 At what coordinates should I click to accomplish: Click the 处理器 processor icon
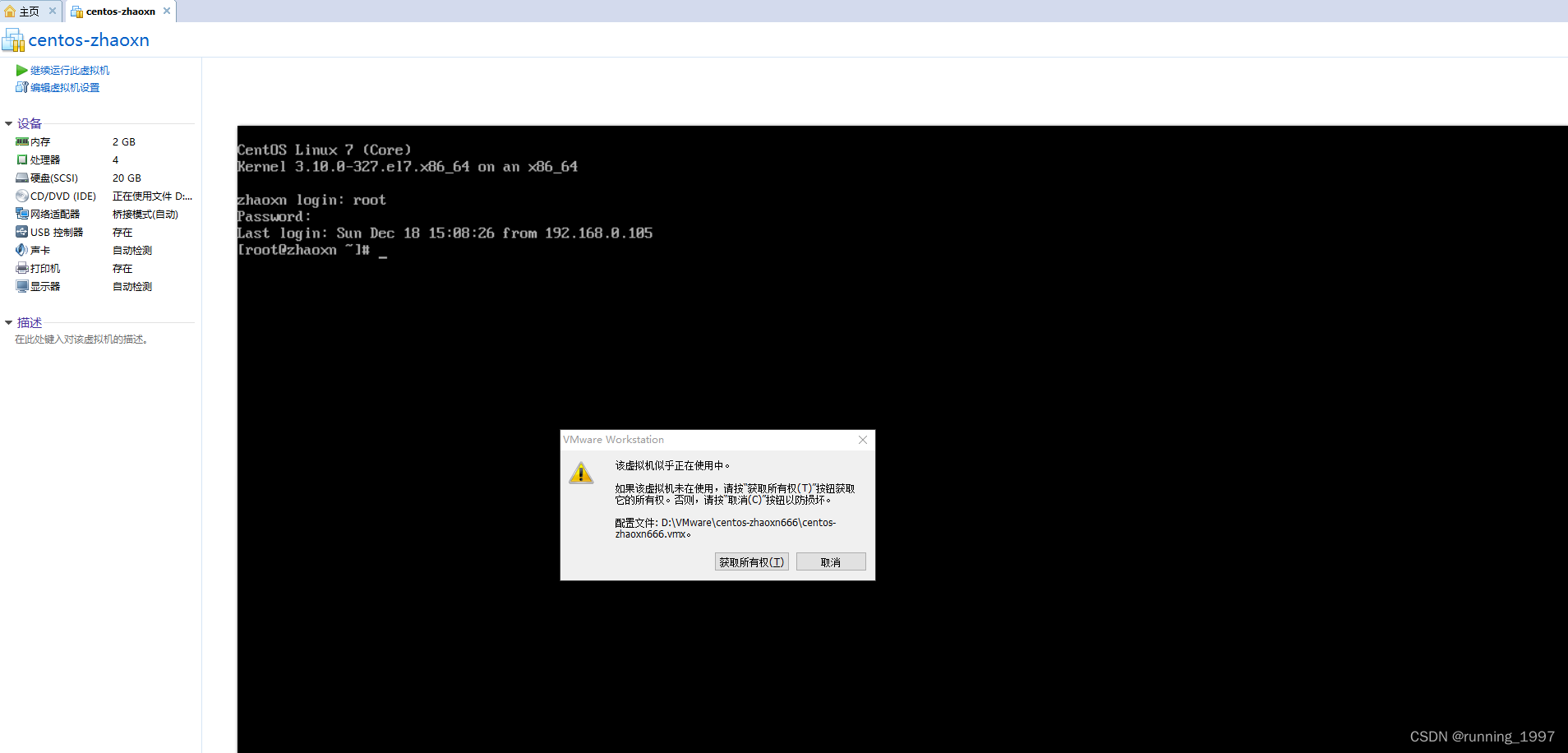tap(22, 159)
